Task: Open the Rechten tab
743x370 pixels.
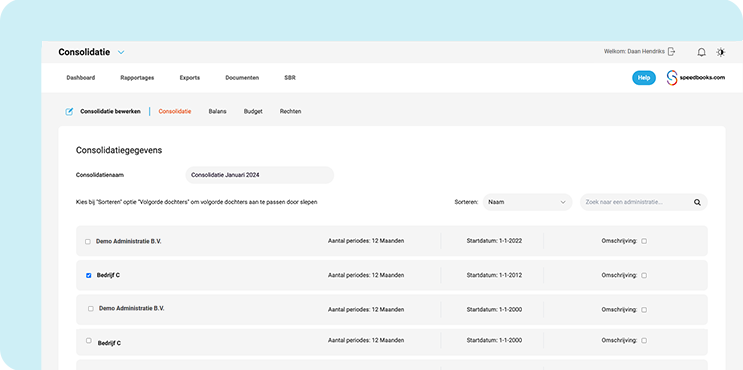Action: click(x=290, y=112)
